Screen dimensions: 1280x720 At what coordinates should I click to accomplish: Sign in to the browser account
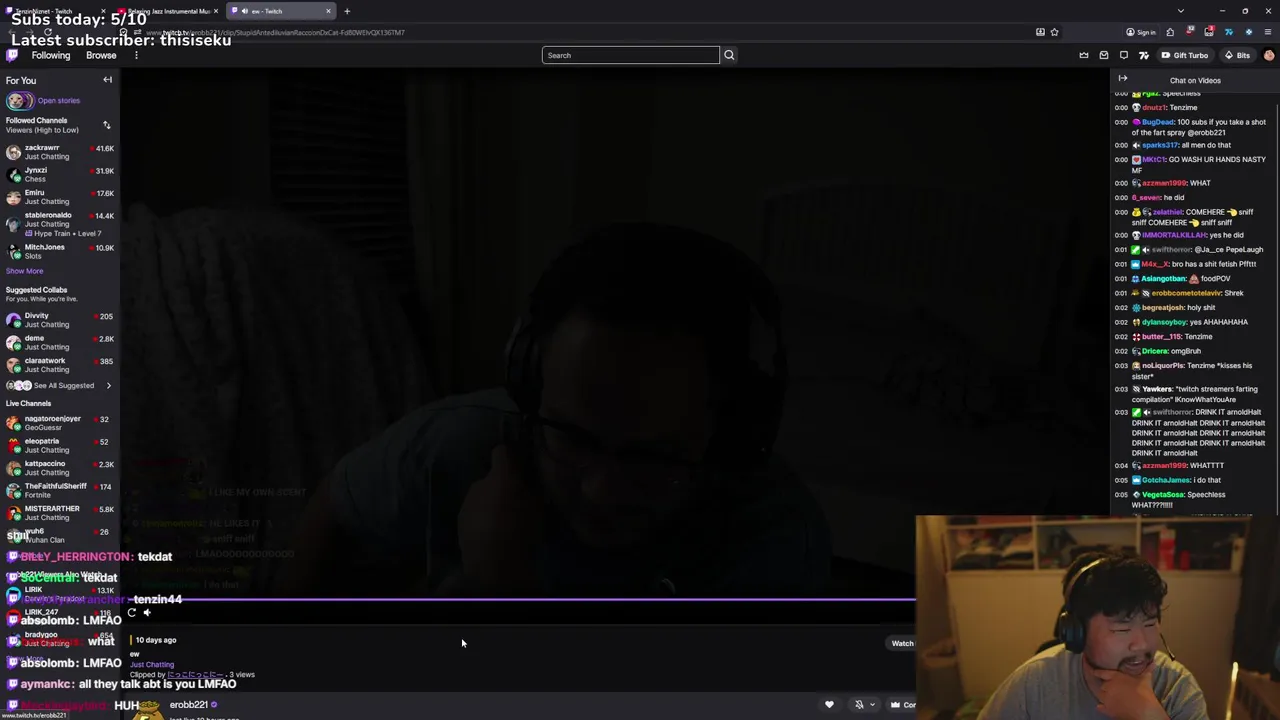(x=1141, y=32)
